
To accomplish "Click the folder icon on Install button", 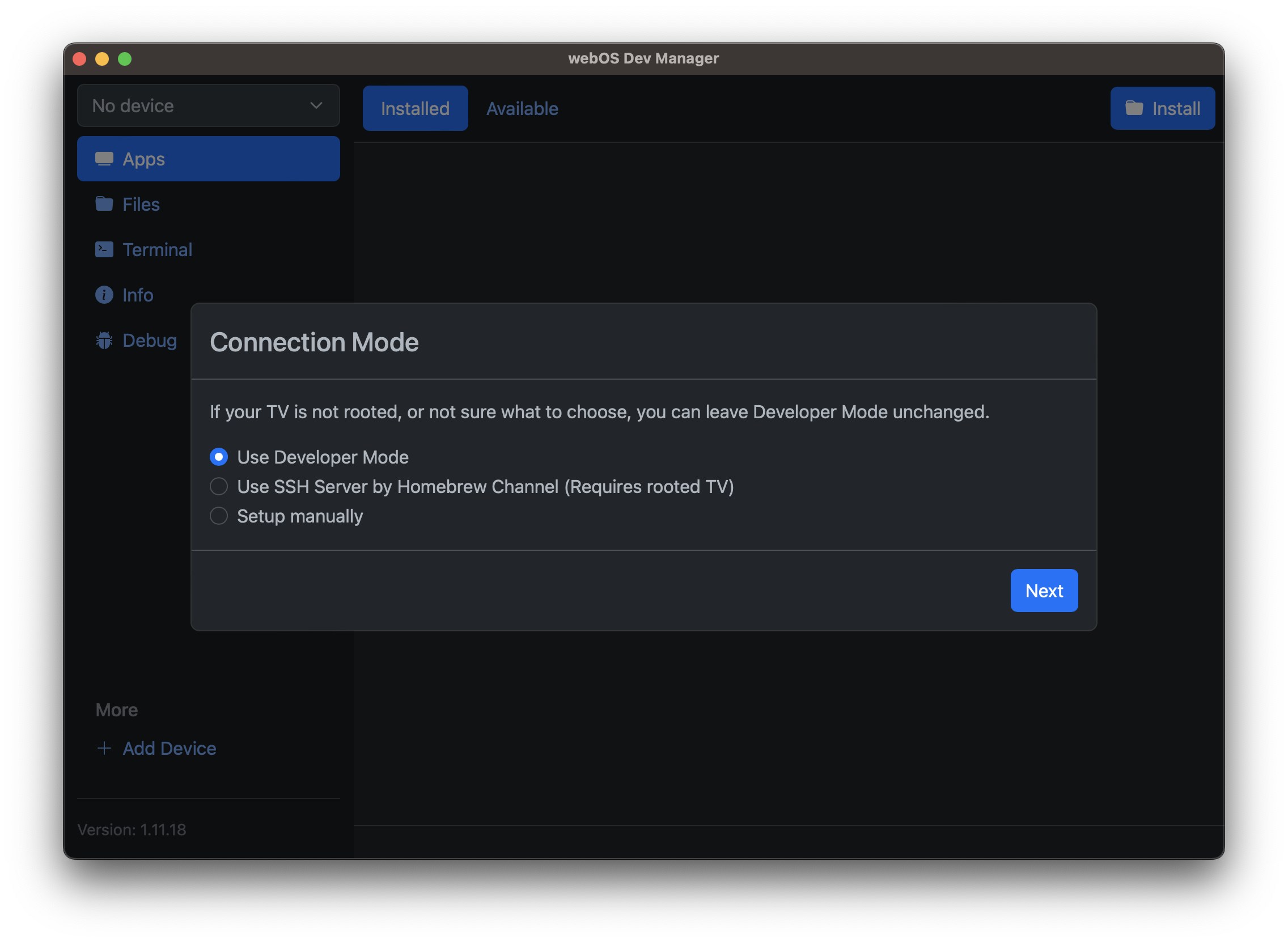I will tap(1134, 108).
